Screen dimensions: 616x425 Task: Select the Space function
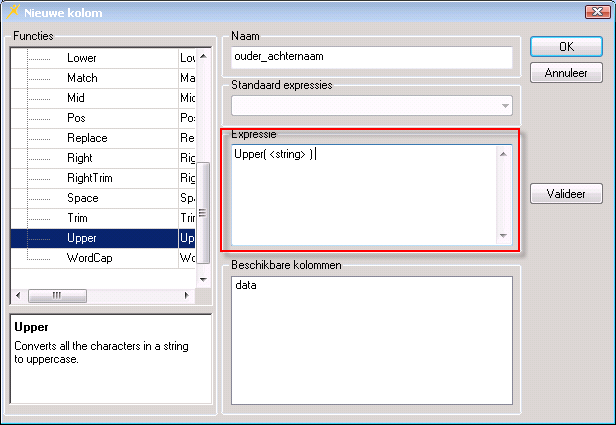coord(82,198)
